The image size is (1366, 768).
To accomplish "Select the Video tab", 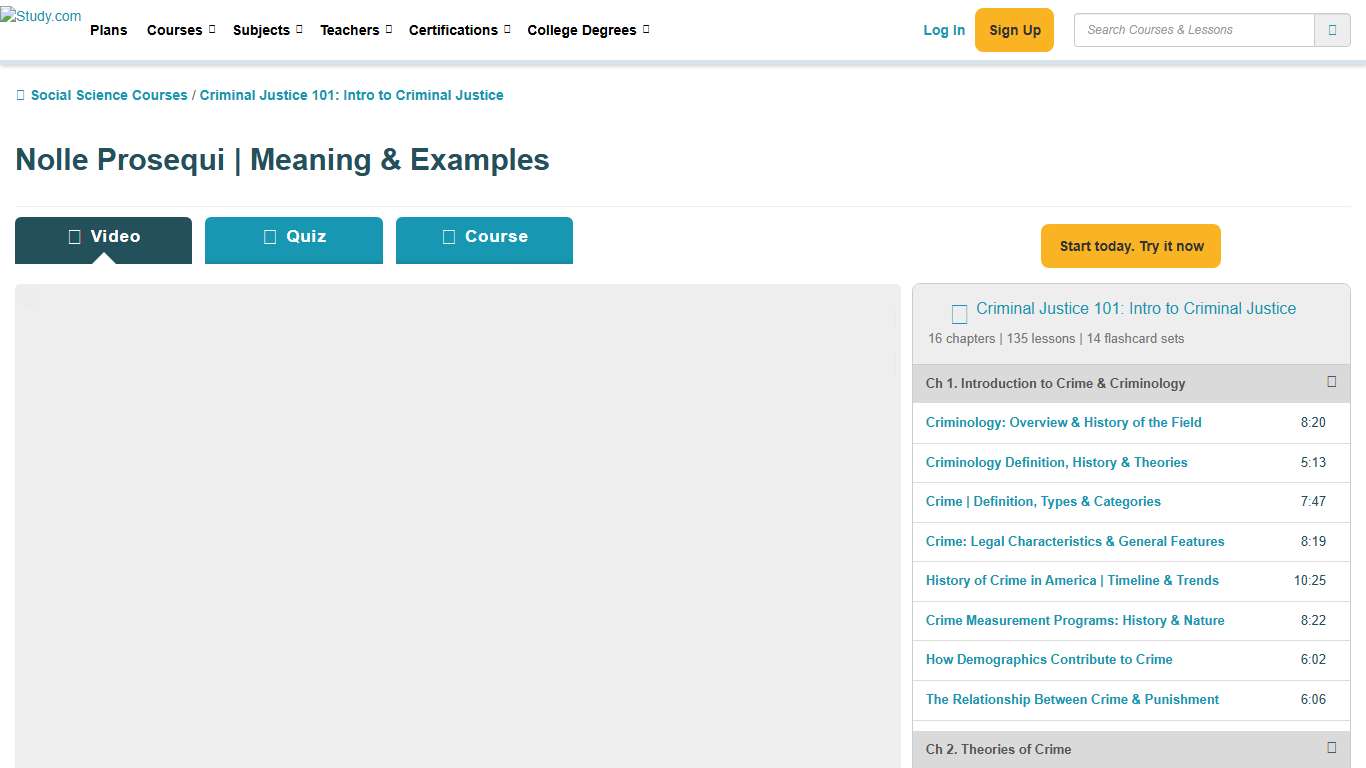I will 103,238.
